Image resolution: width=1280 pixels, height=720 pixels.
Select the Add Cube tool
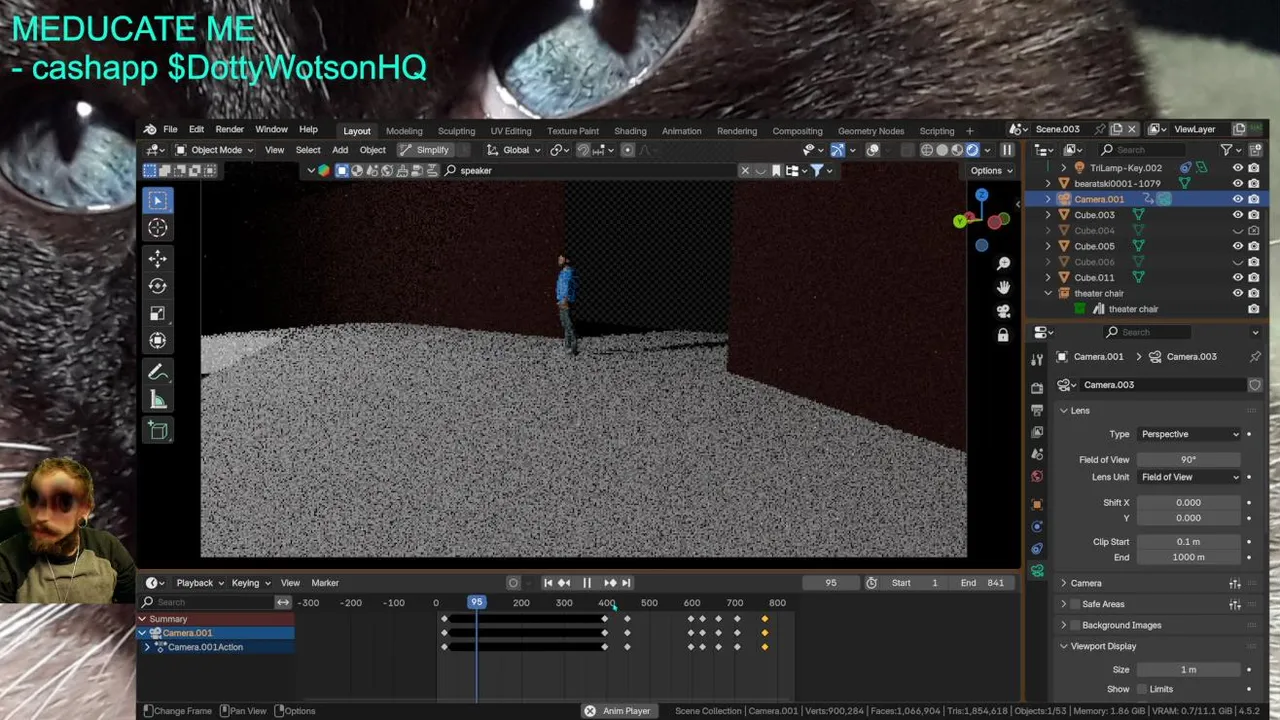tap(158, 431)
